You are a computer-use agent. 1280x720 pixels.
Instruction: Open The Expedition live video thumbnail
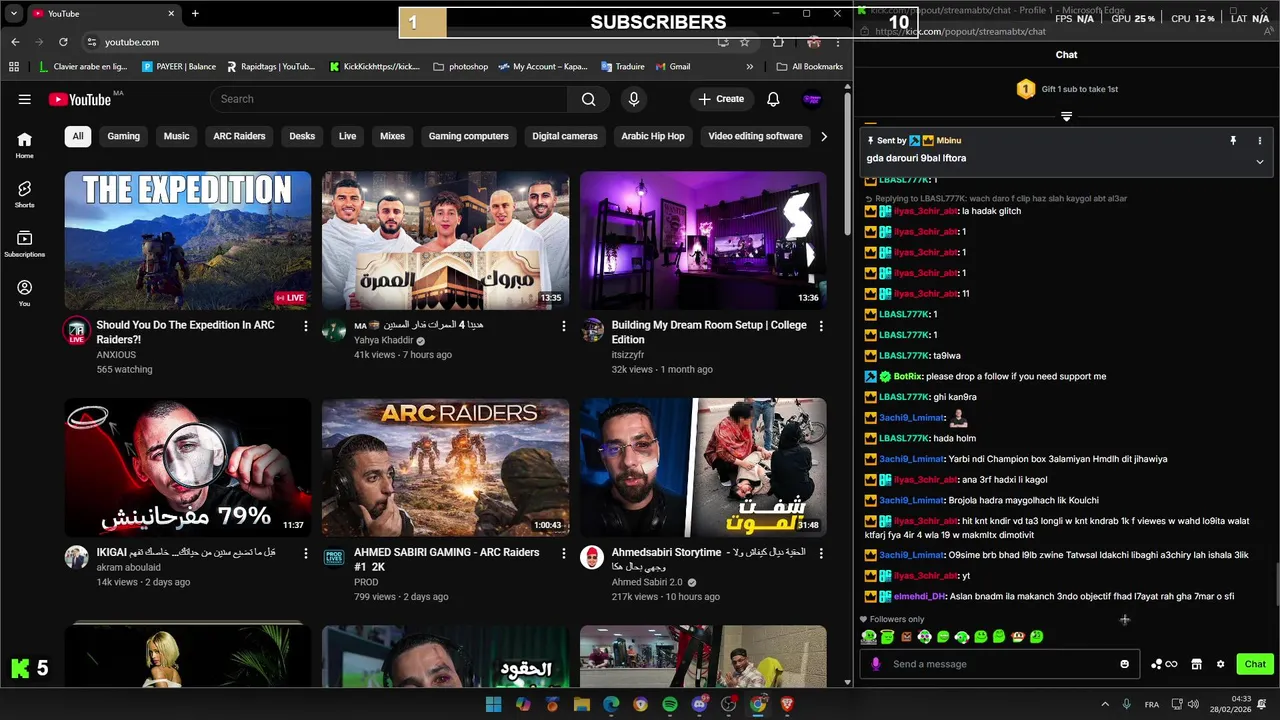pyautogui.click(x=188, y=240)
